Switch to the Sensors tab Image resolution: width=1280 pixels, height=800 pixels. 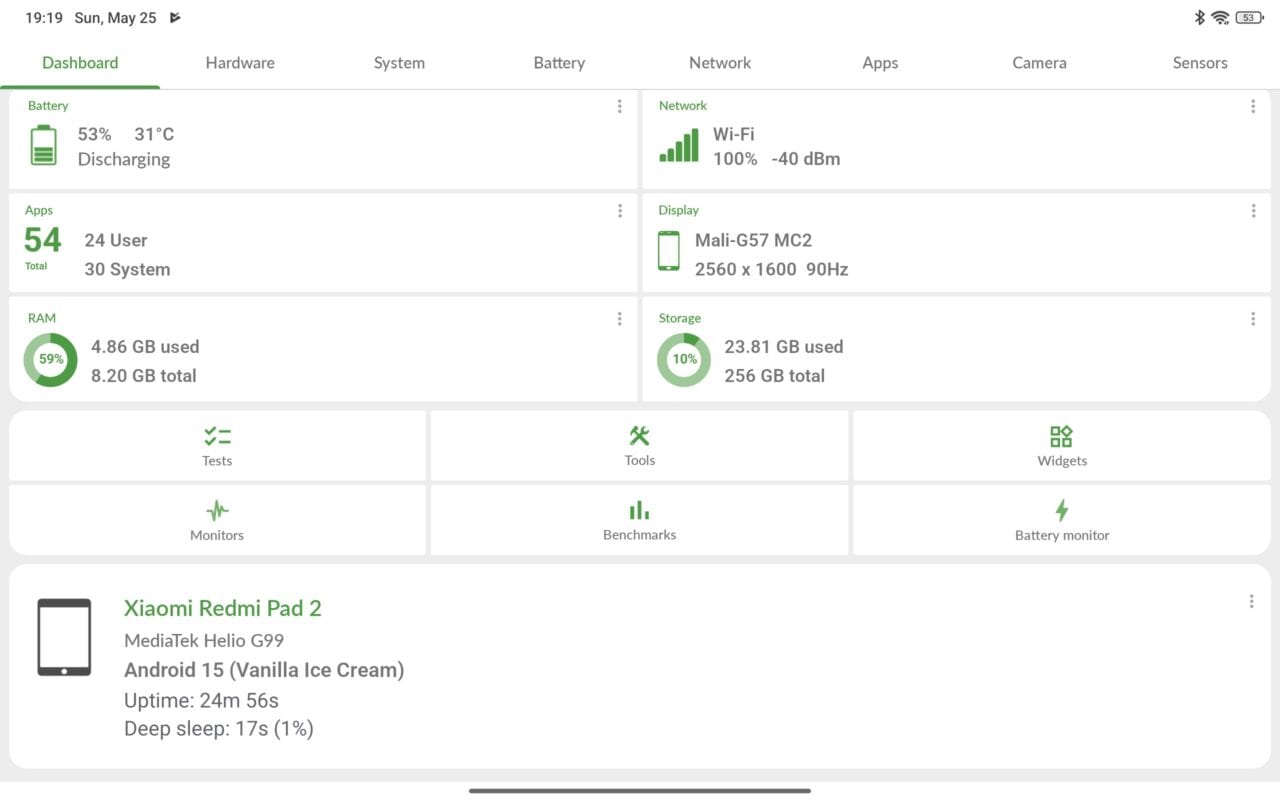point(1199,63)
